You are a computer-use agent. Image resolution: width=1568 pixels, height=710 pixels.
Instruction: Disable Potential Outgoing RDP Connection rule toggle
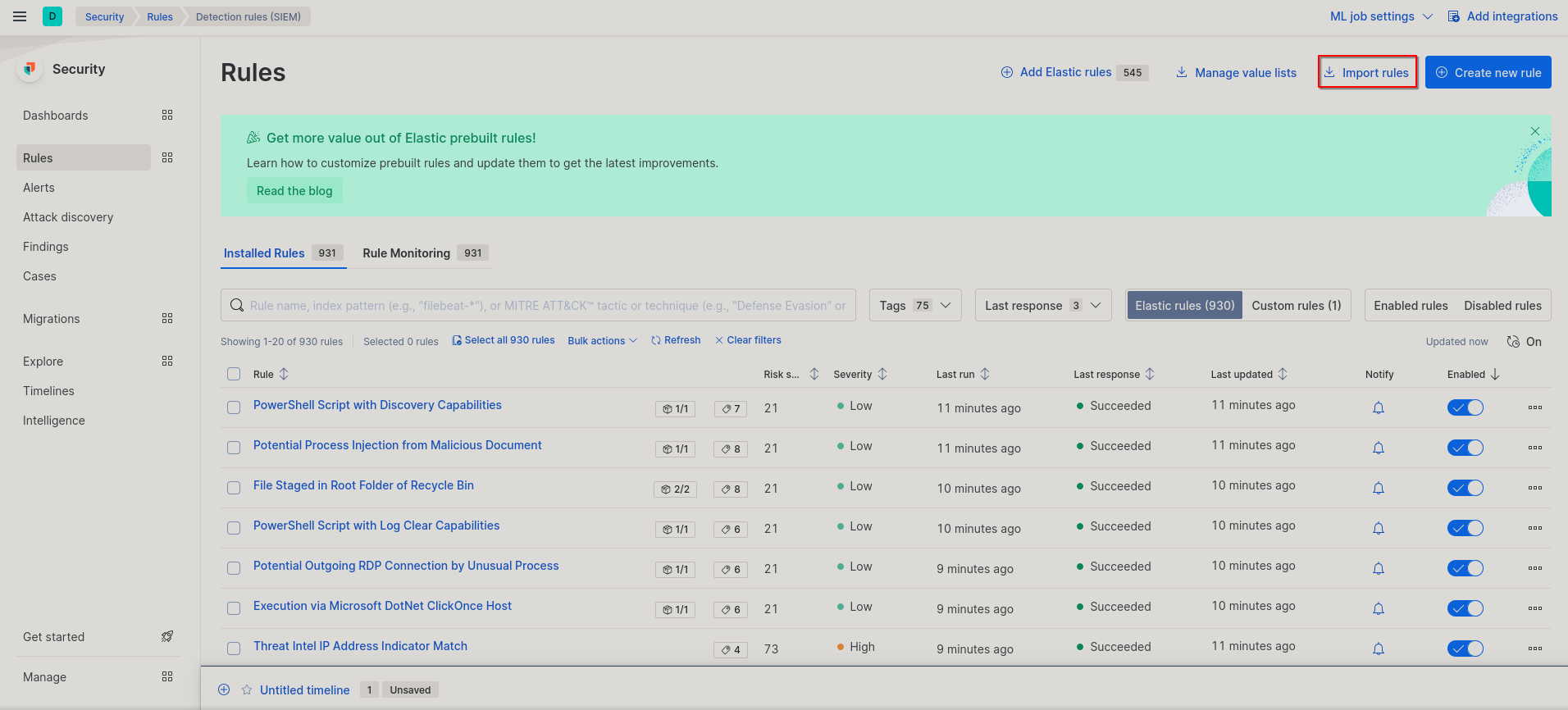1465,568
